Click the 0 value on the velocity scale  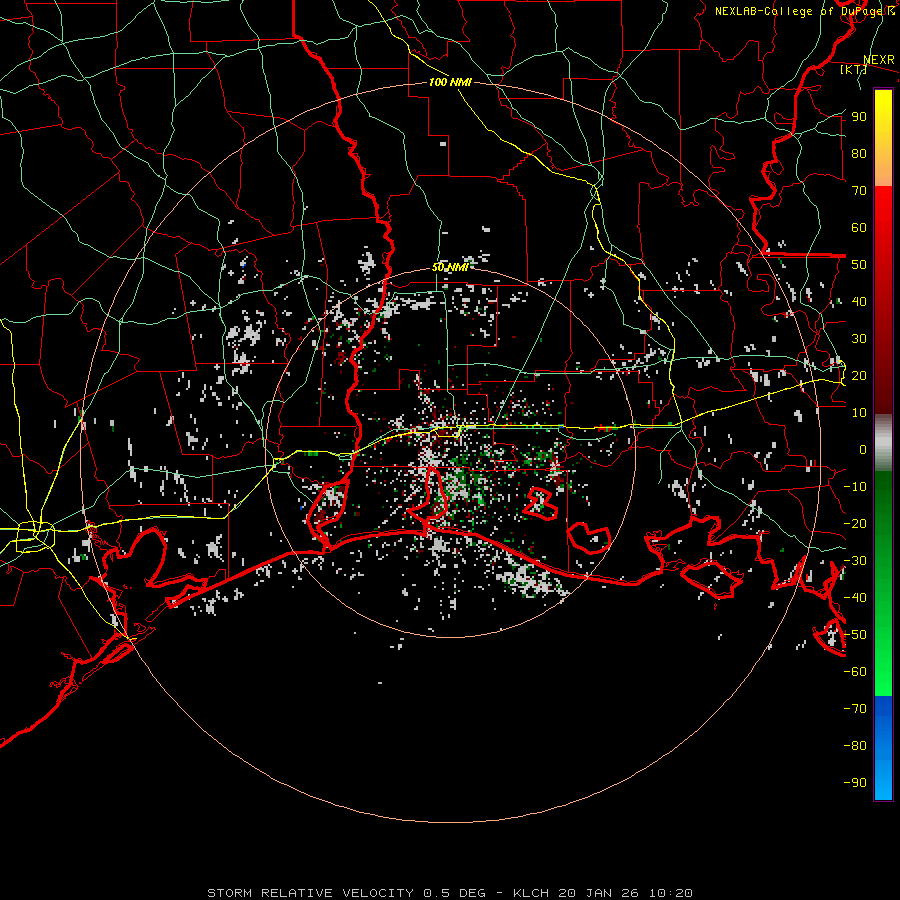863,450
